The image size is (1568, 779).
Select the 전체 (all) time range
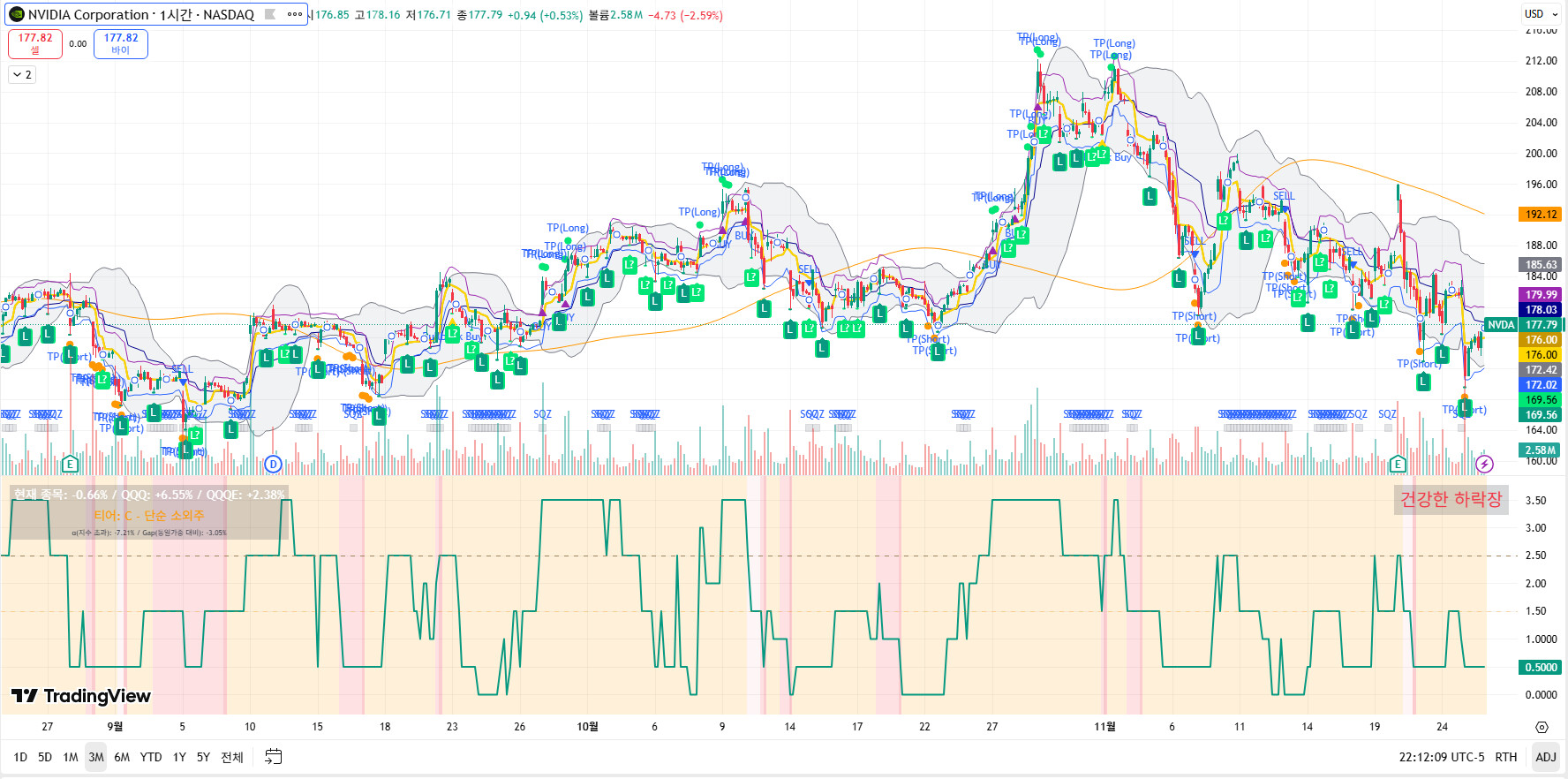(232, 757)
